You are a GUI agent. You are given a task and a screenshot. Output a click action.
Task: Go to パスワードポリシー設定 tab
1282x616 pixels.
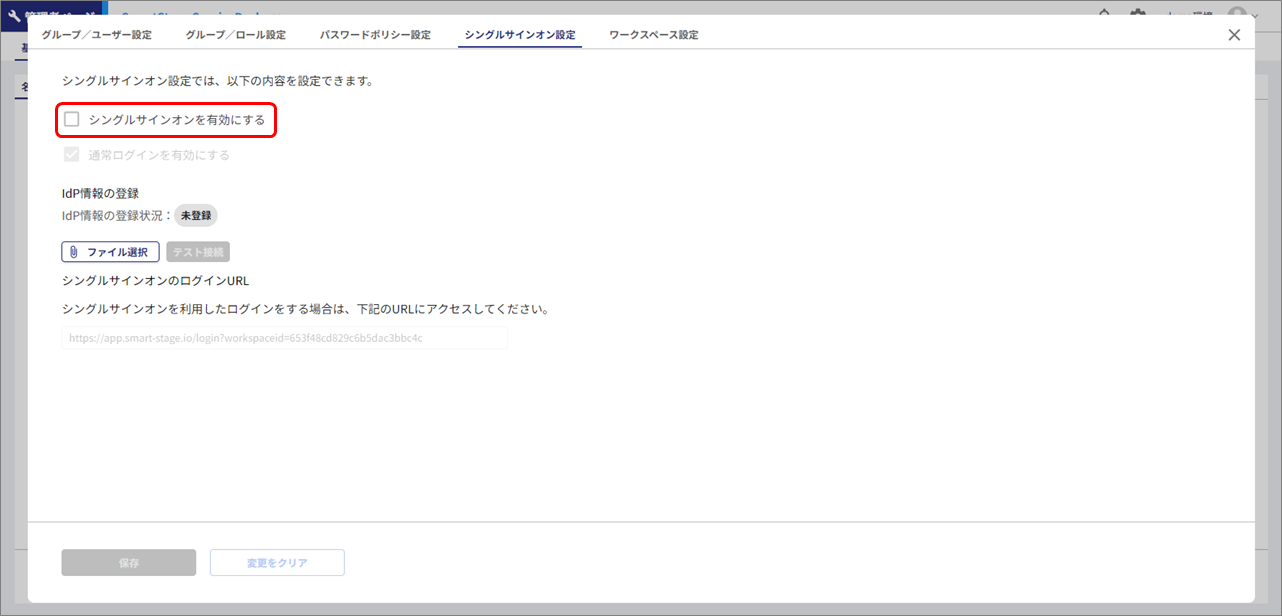[375, 35]
